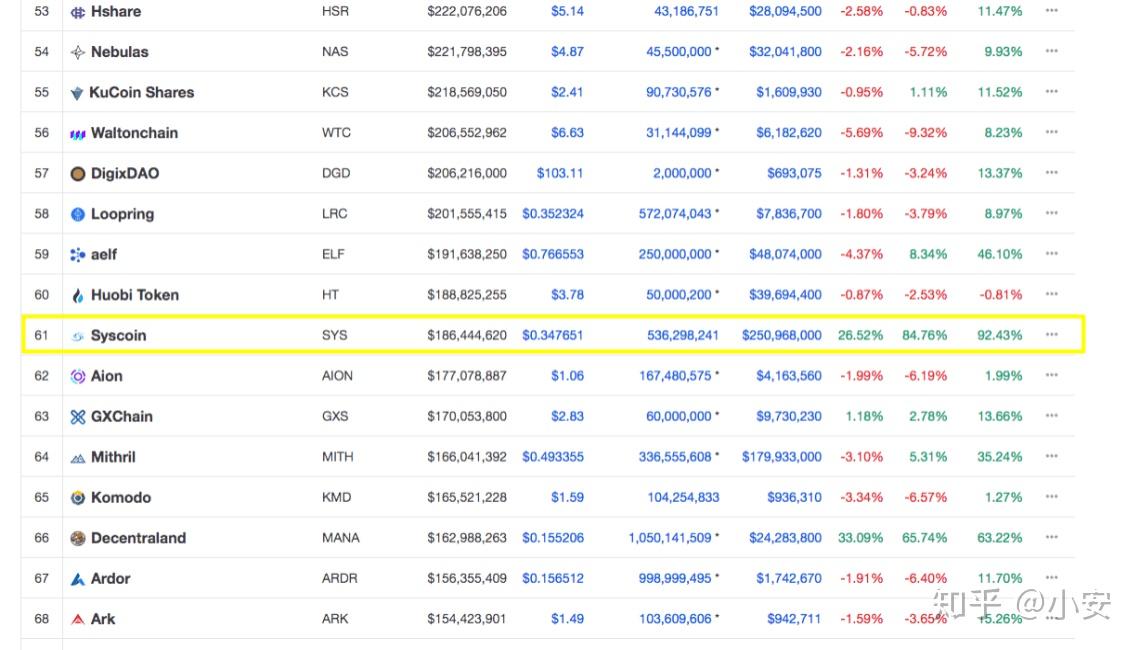Show more options for DigixDAO
This screenshot has width=1140, height=650.
(x=1051, y=172)
